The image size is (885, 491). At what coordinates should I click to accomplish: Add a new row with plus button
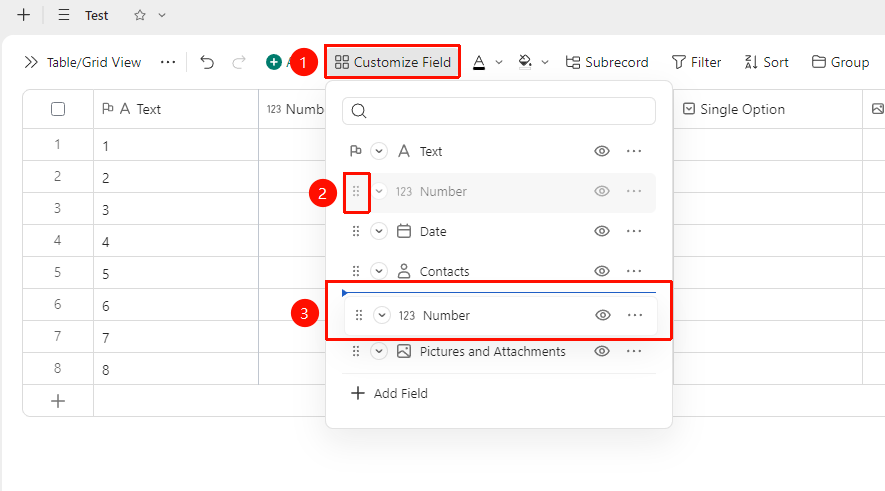click(x=58, y=401)
